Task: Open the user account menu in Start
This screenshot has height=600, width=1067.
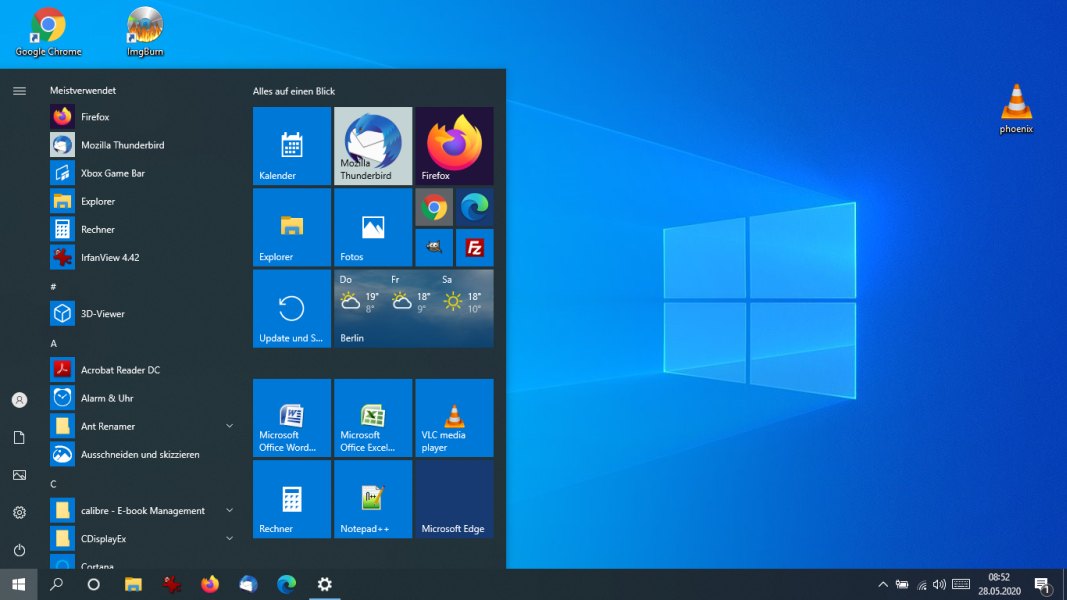Action: (x=19, y=400)
